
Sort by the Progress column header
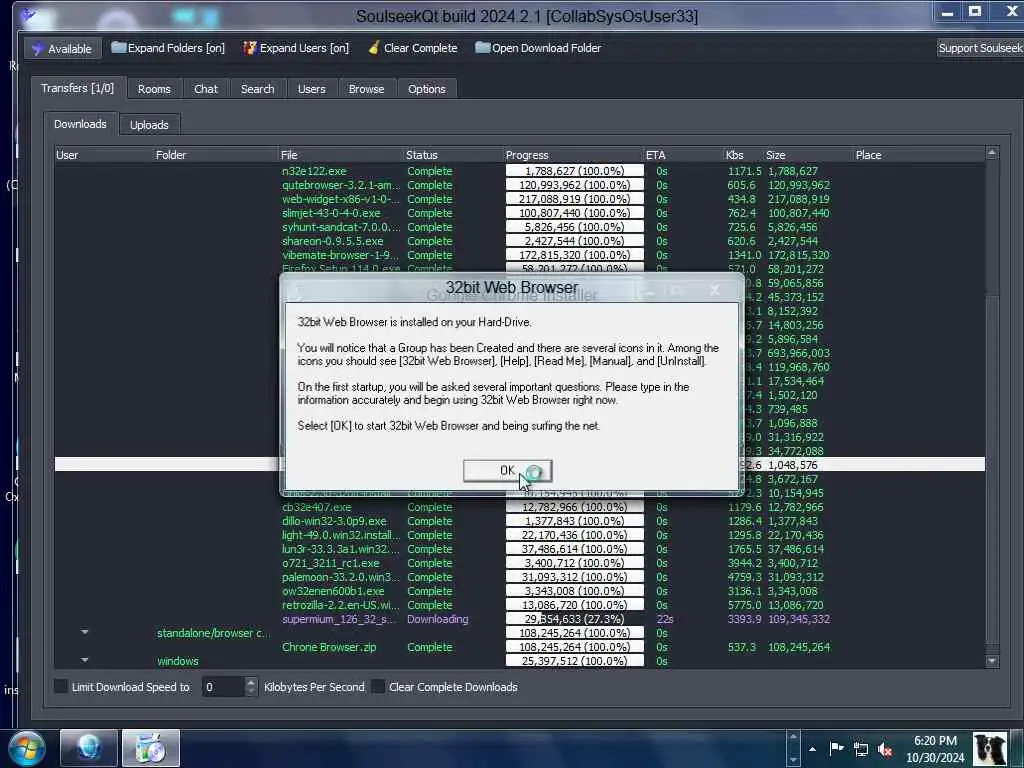pyautogui.click(x=573, y=155)
